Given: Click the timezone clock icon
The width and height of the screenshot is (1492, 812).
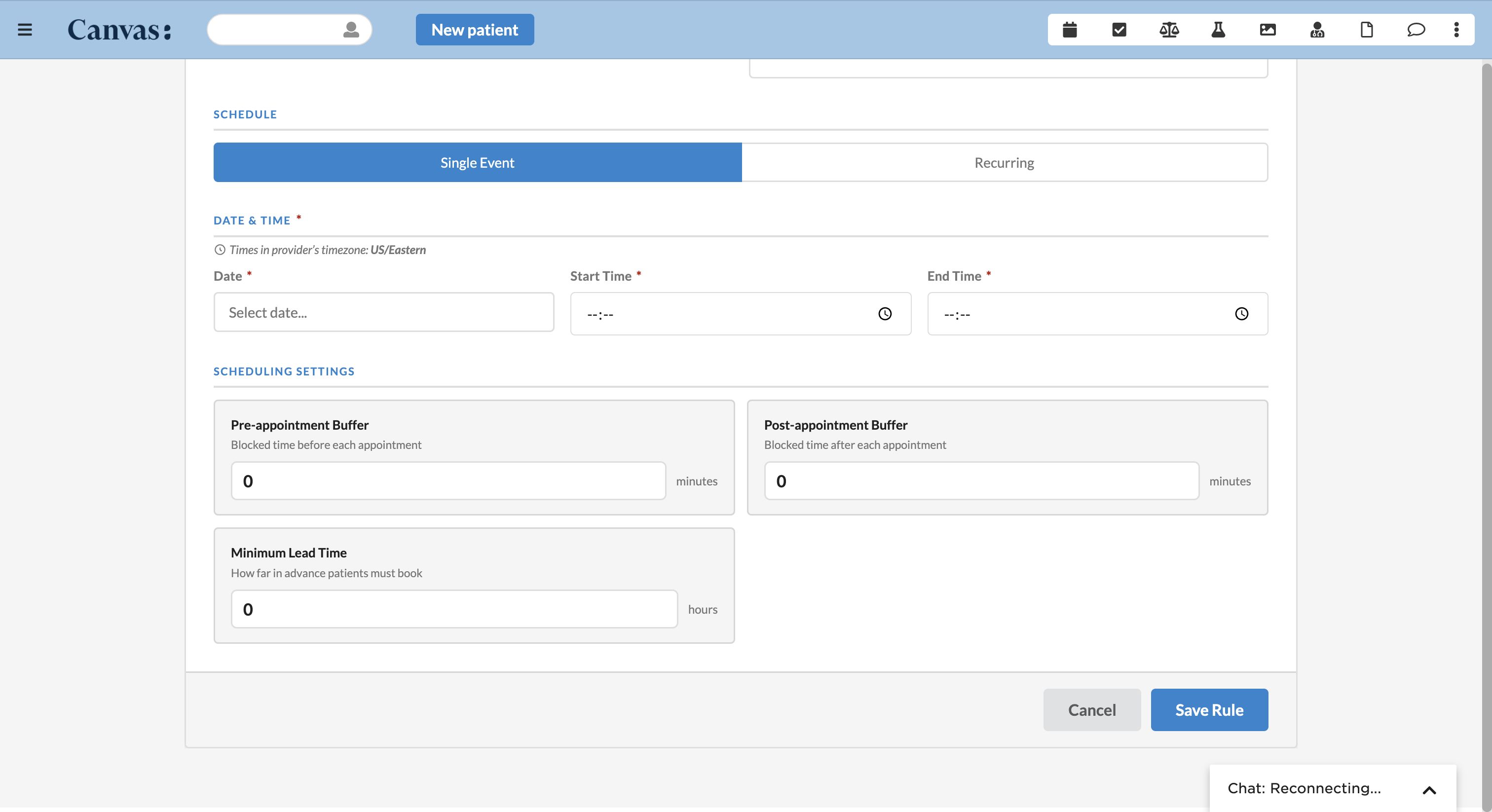Looking at the screenshot, I should [x=220, y=250].
